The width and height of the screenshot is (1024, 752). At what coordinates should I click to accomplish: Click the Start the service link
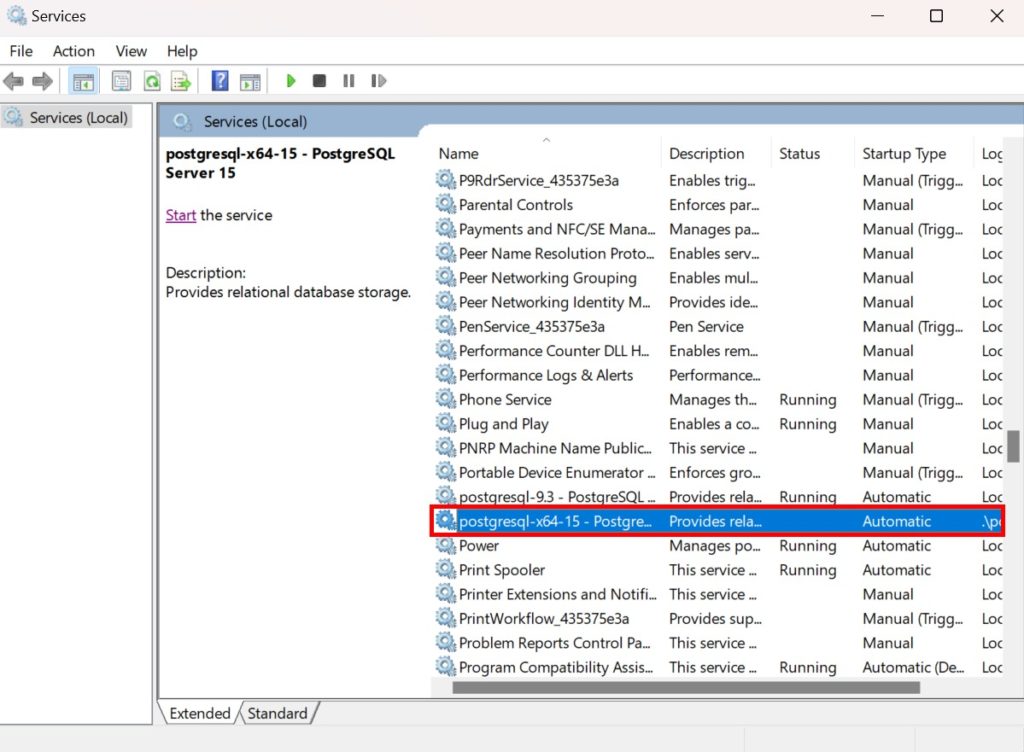click(180, 215)
